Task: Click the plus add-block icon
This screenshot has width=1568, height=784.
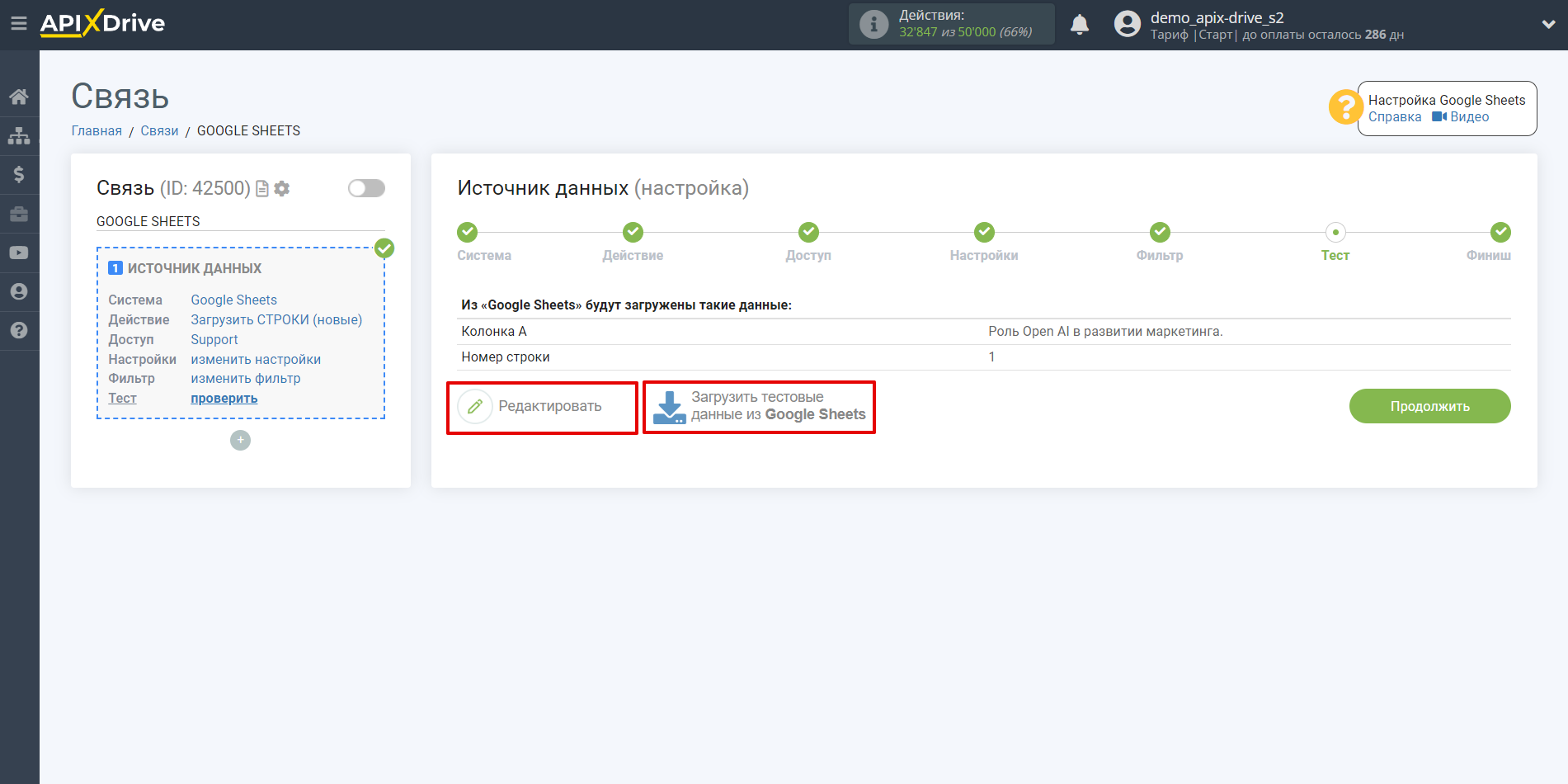Action: (240, 440)
